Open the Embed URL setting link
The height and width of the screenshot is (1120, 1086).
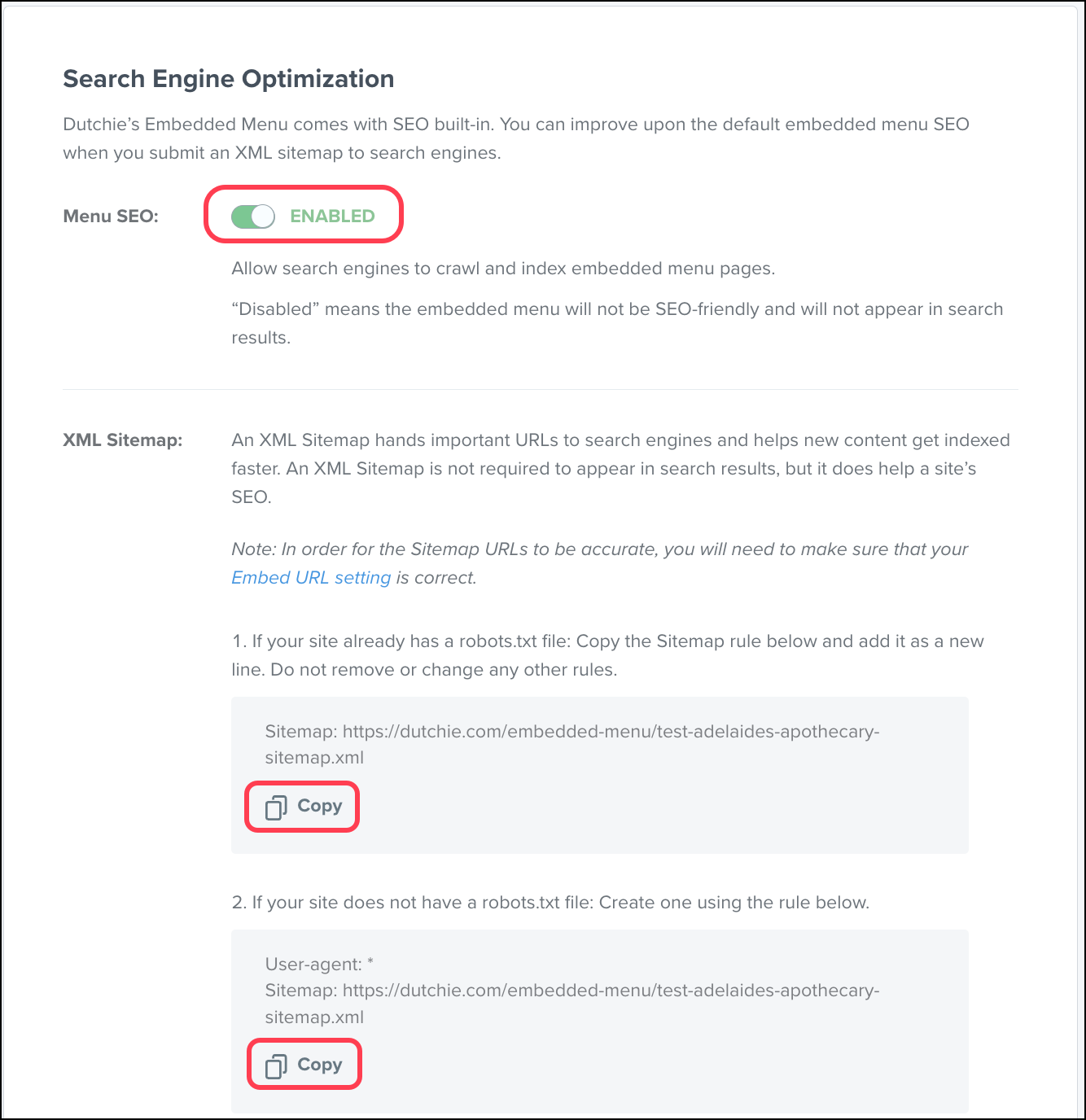pos(311,577)
